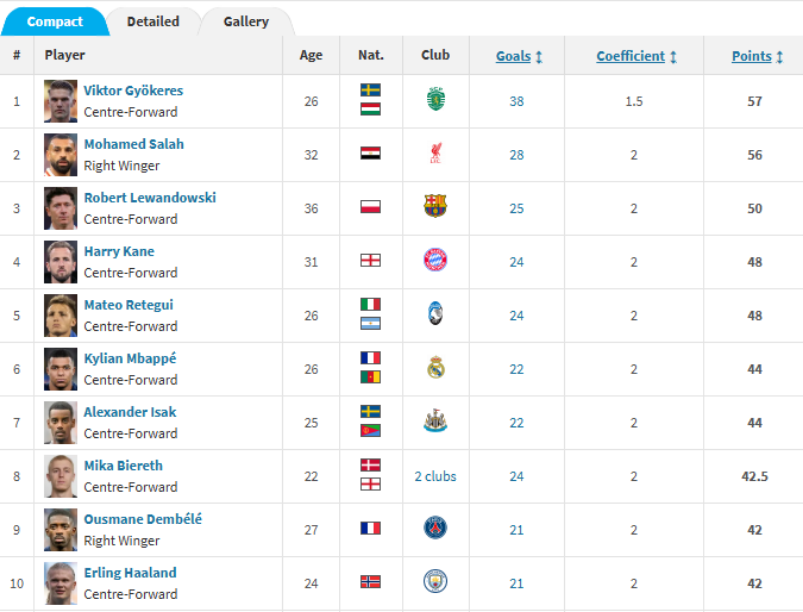Switch to the Detailed tab
This screenshot has height=612, width=803.
153,21
